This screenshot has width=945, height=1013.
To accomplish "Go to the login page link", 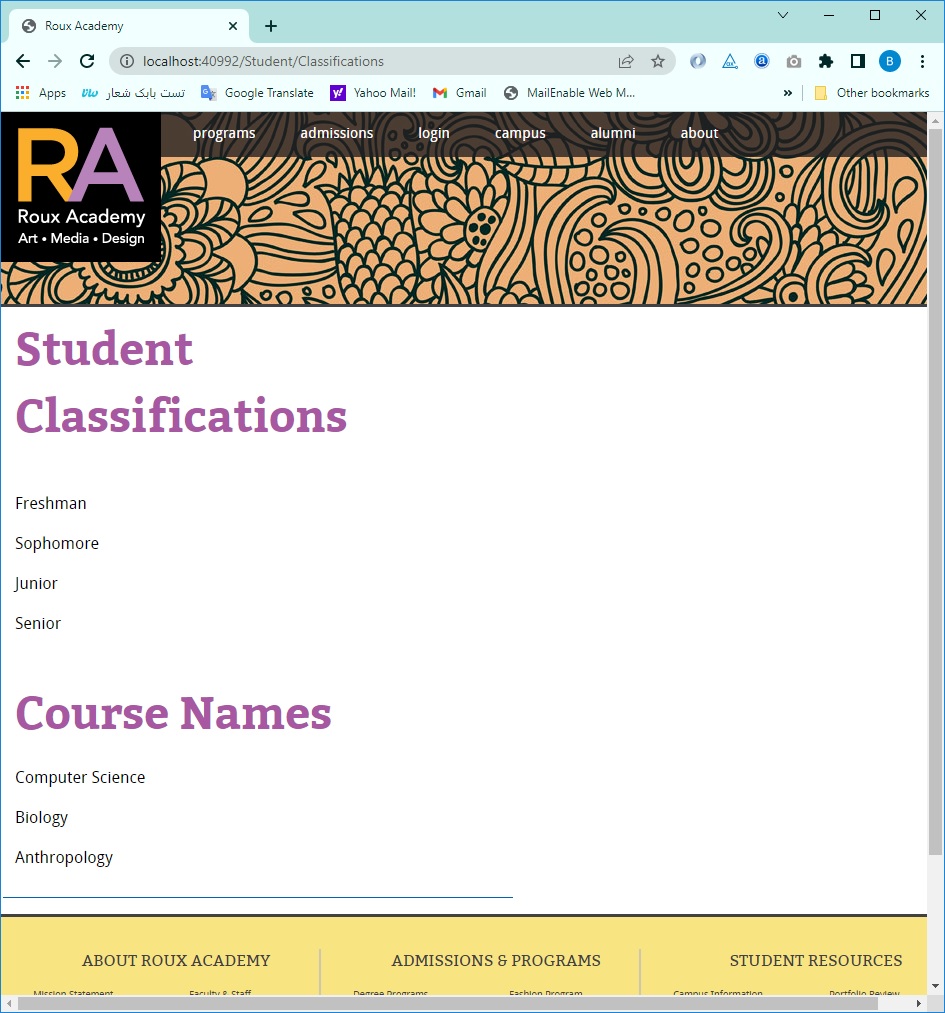I will pos(434,133).
